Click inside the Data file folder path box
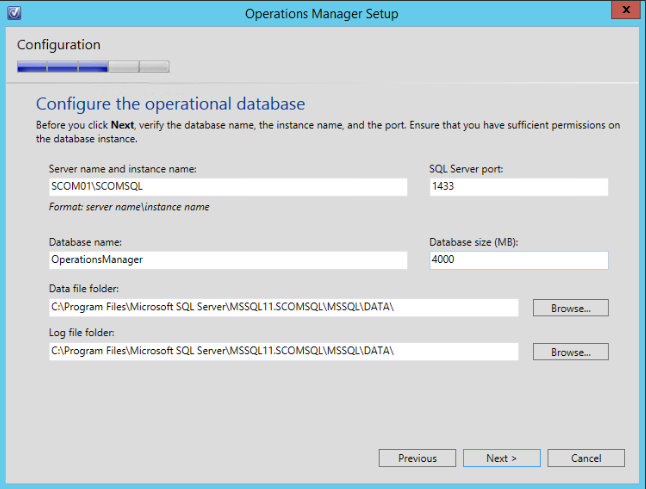Viewport: 646px width, 489px height. click(283, 308)
